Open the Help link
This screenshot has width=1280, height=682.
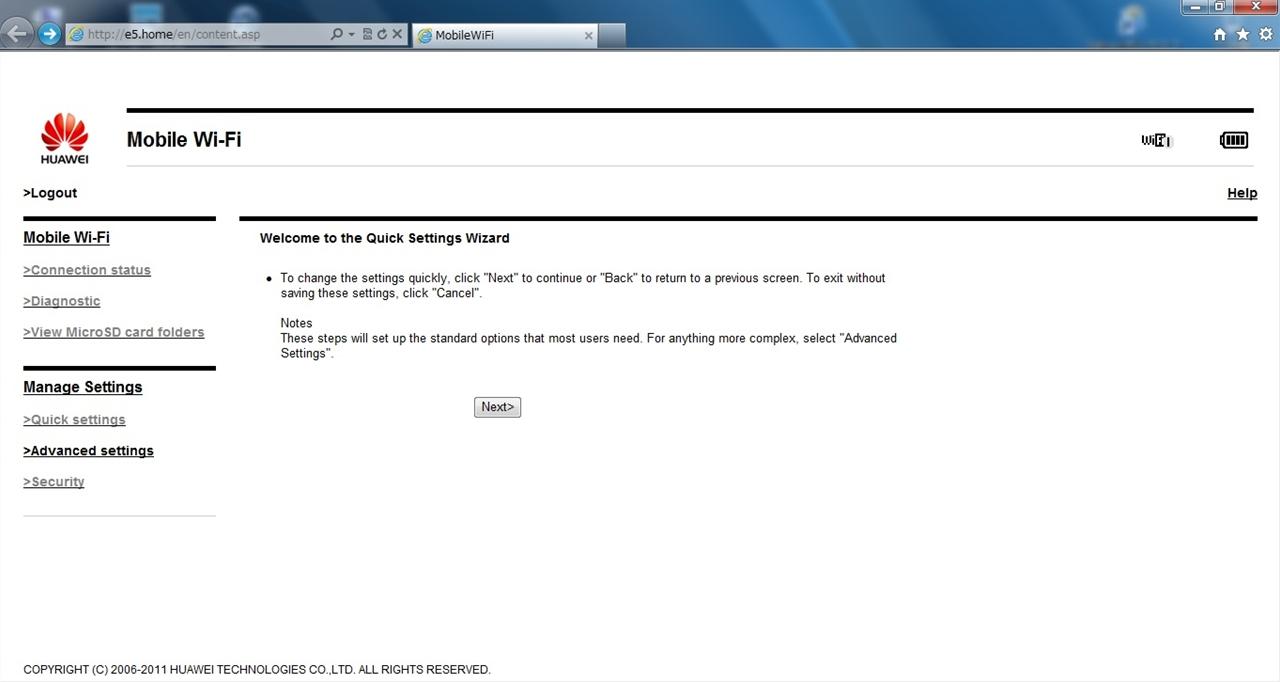[1242, 193]
